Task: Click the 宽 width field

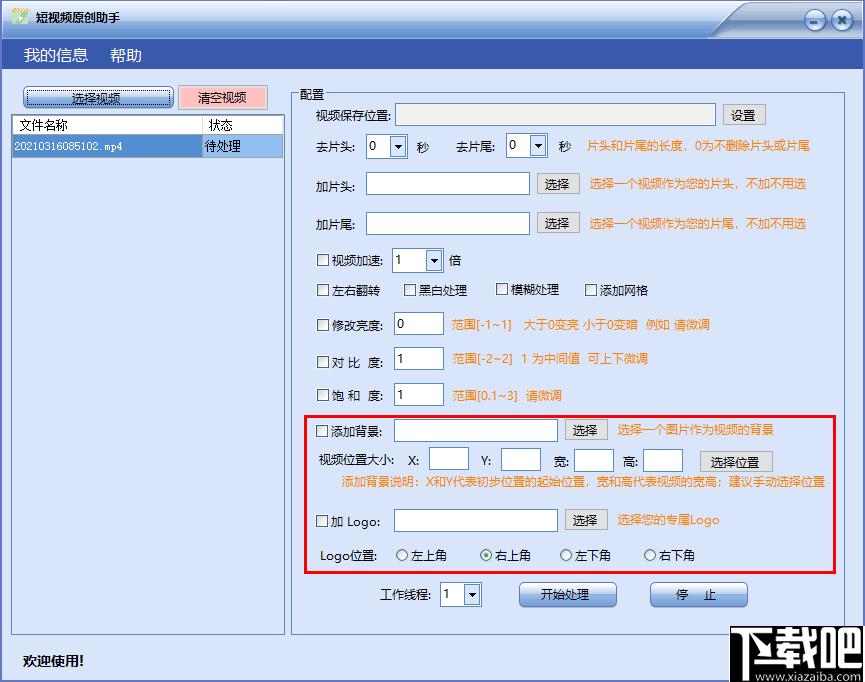Action: click(594, 460)
